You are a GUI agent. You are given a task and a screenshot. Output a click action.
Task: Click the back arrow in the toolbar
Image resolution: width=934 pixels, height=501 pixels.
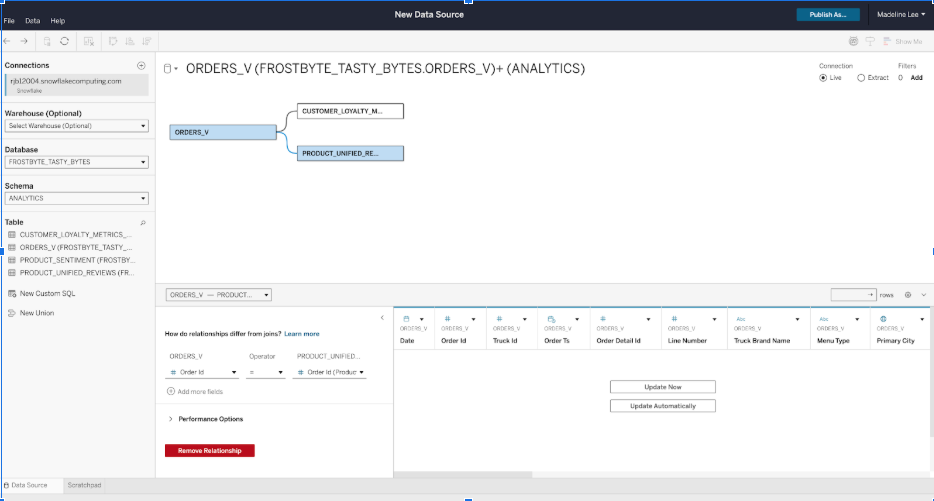click(8, 41)
